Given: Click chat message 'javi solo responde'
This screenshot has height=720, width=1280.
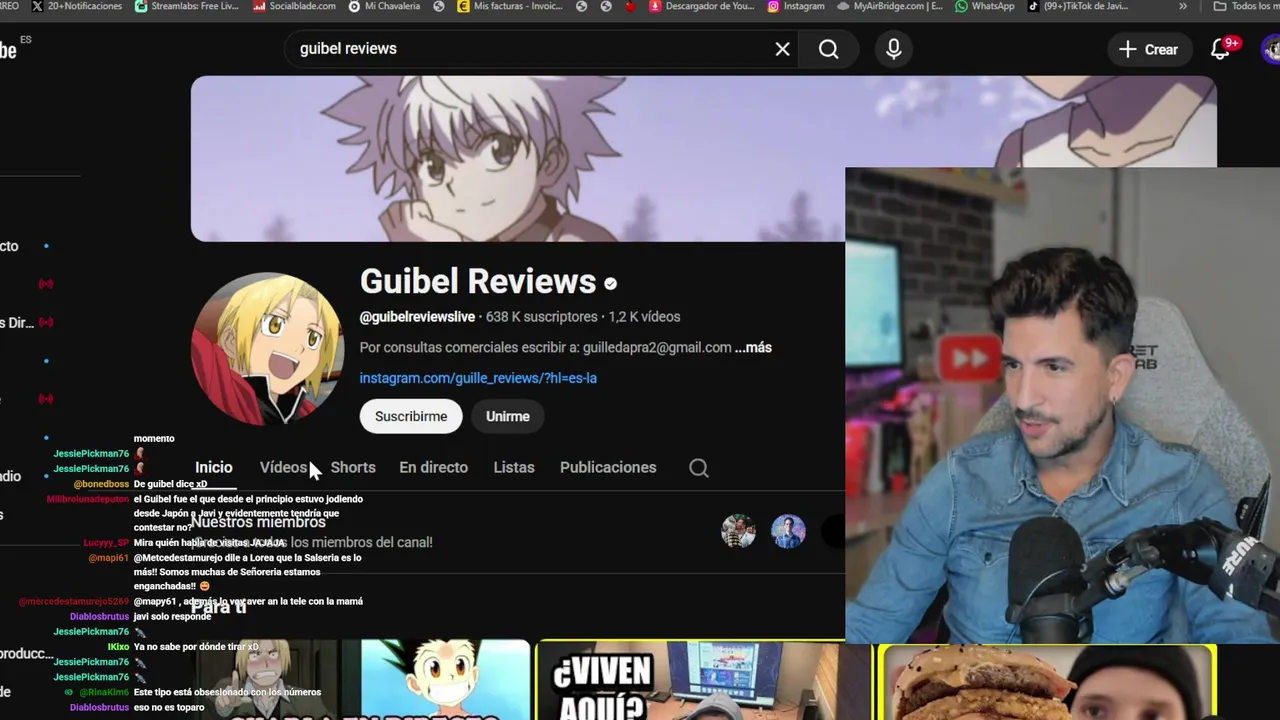Looking at the screenshot, I should [172, 617].
